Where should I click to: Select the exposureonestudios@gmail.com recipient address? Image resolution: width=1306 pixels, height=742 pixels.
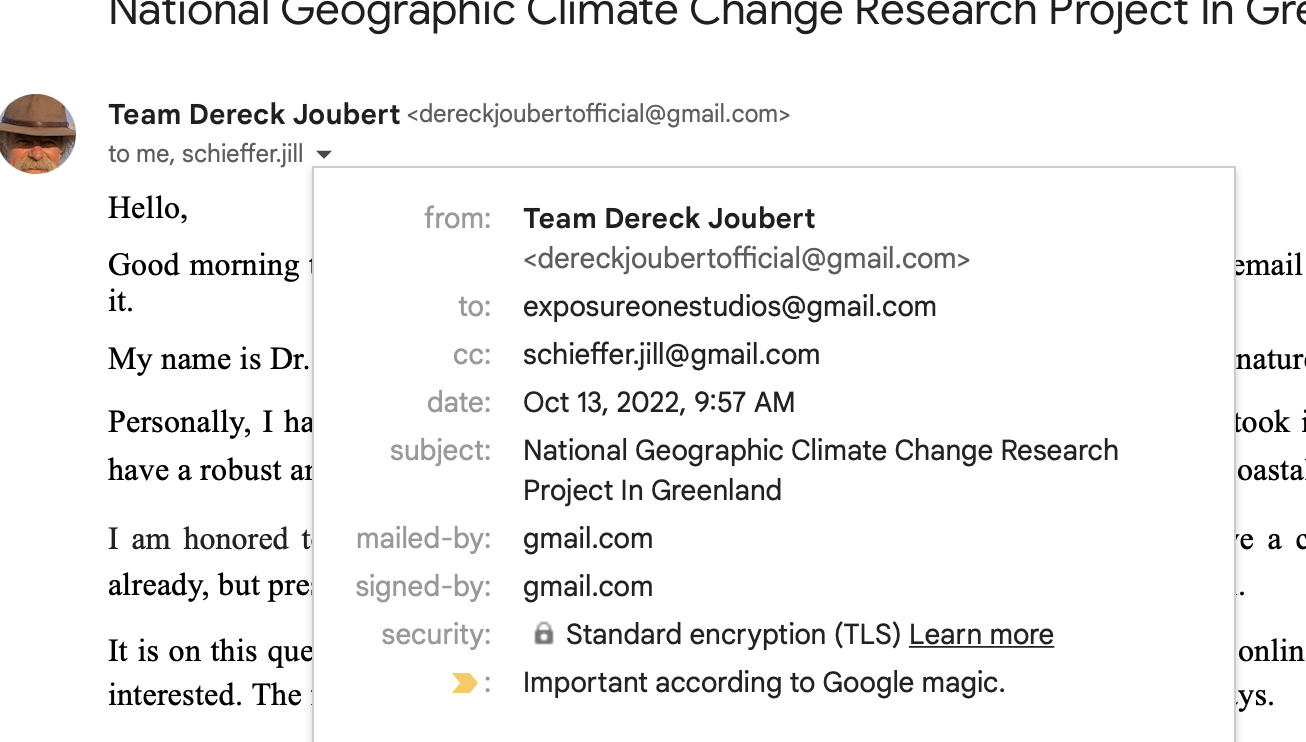[x=729, y=307]
